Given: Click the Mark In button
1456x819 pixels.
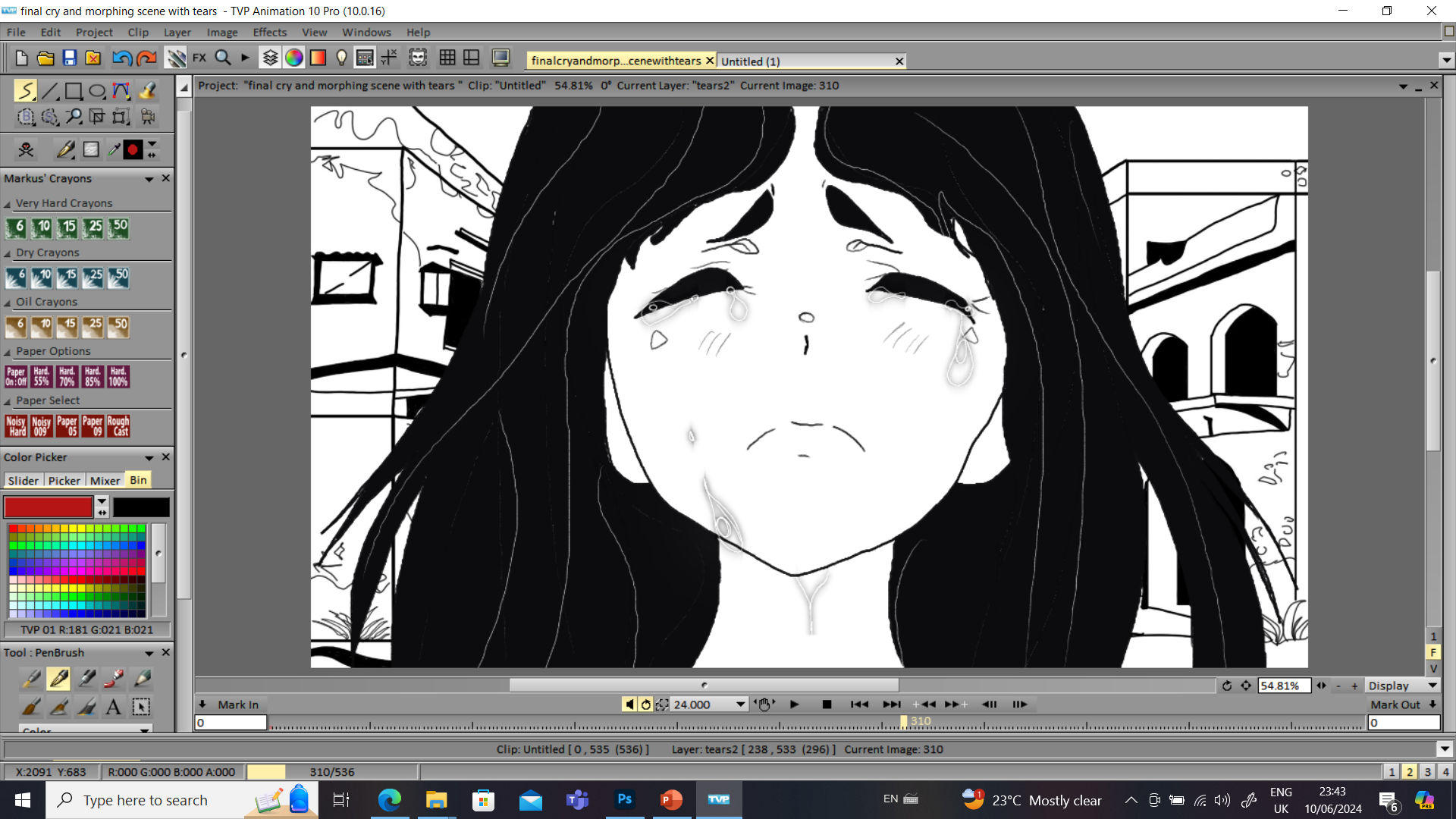Looking at the screenshot, I should pos(238,704).
